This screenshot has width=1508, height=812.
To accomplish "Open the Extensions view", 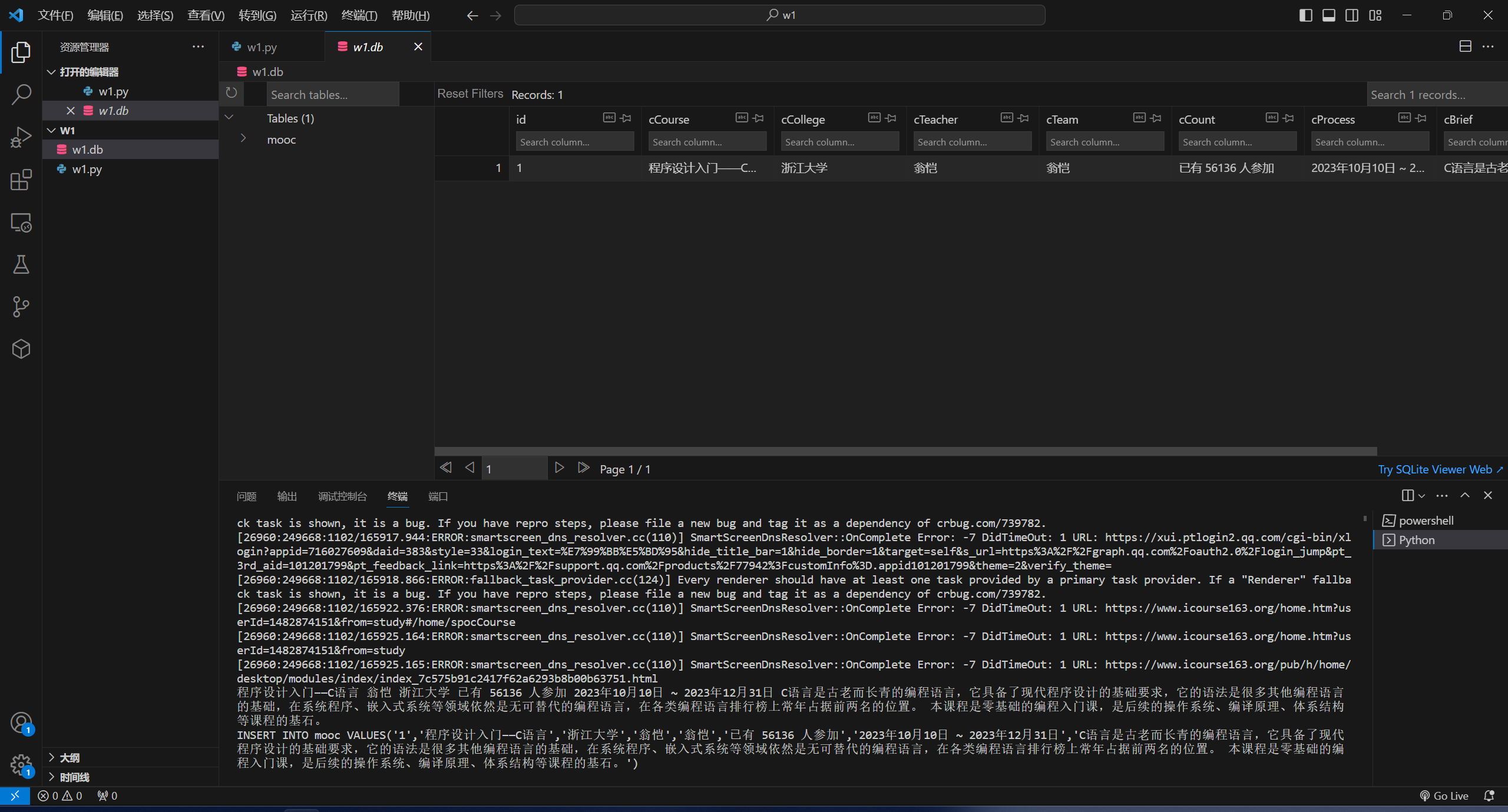I will coord(21,180).
